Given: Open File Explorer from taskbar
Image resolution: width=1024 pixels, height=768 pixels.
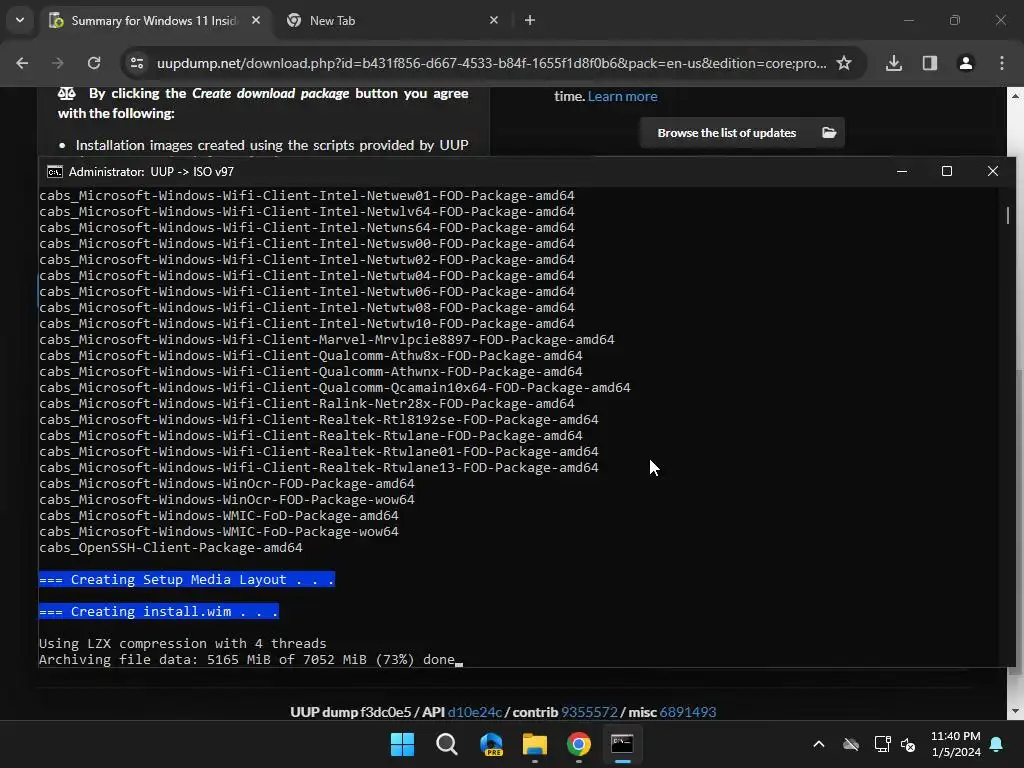Looking at the screenshot, I should click(x=535, y=744).
